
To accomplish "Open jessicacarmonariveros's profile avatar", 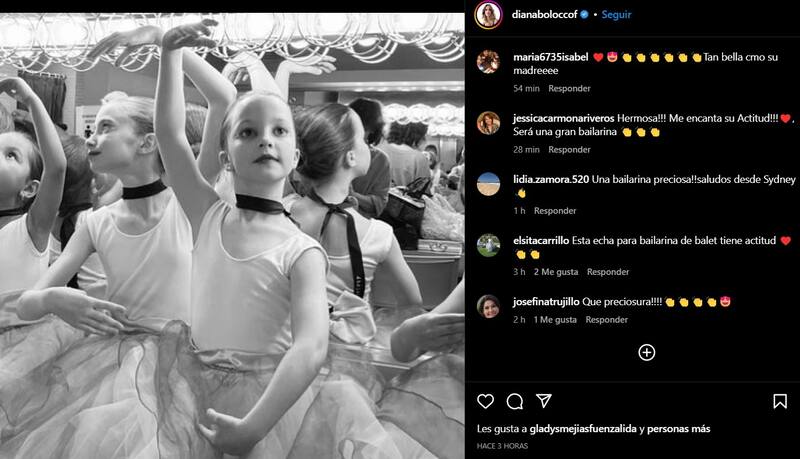I will (488, 123).
